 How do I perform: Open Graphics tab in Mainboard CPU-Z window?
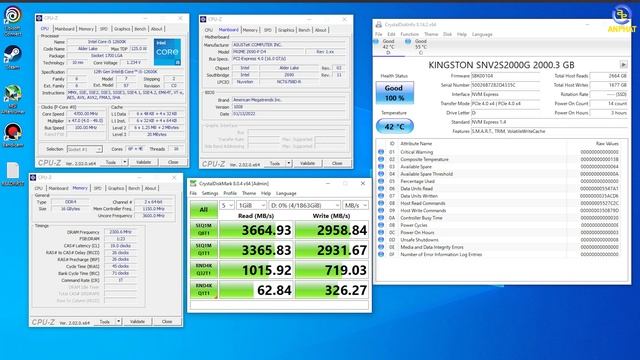286,30
